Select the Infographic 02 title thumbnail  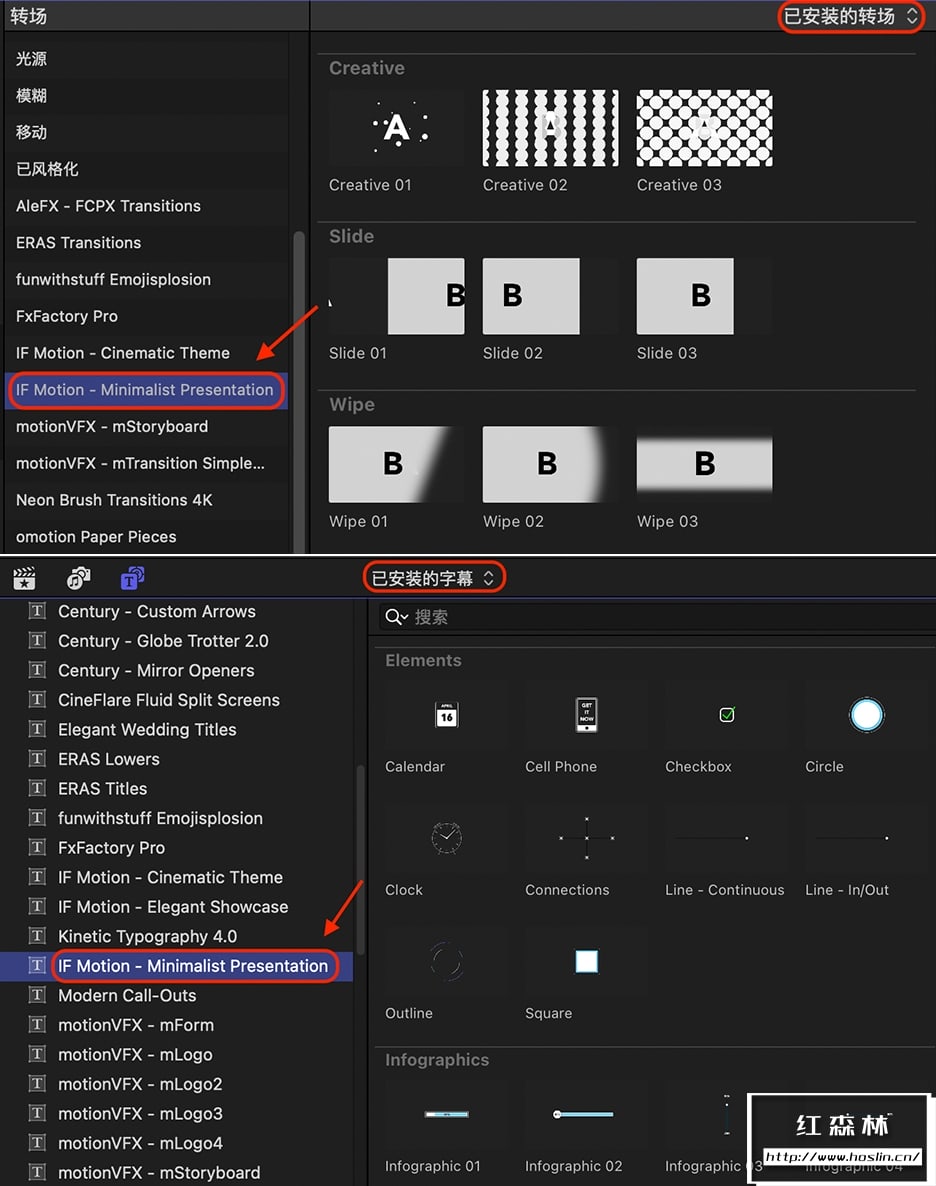(586, 1114)
